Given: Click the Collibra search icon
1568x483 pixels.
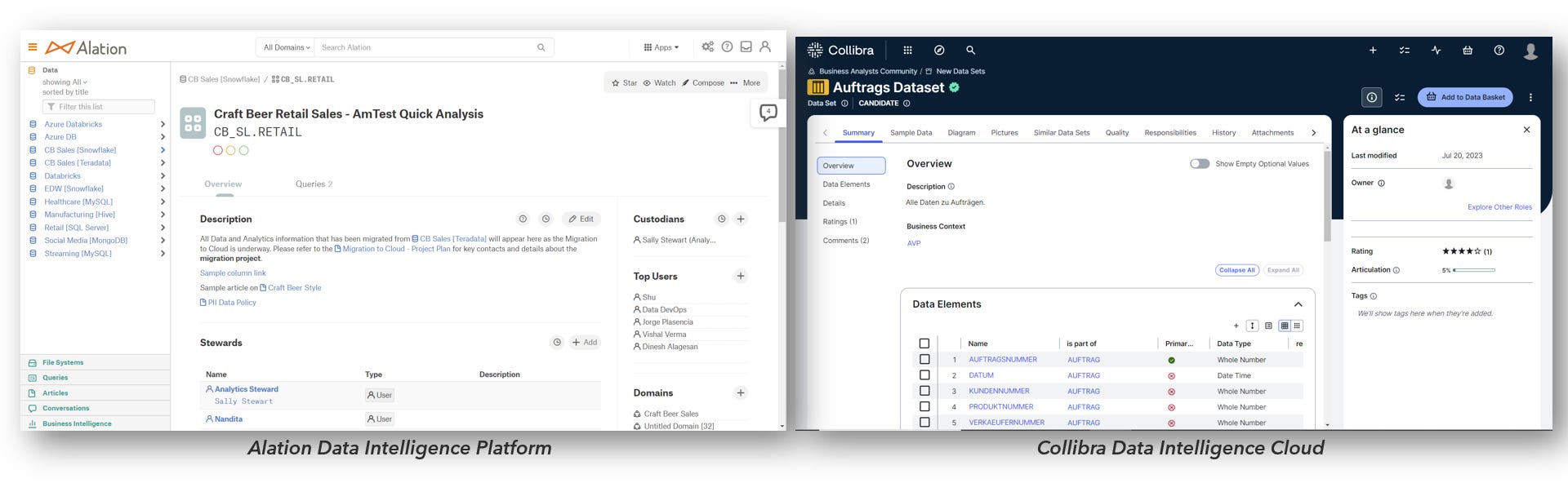Looking at the screenshot, I should click(970, 50).
